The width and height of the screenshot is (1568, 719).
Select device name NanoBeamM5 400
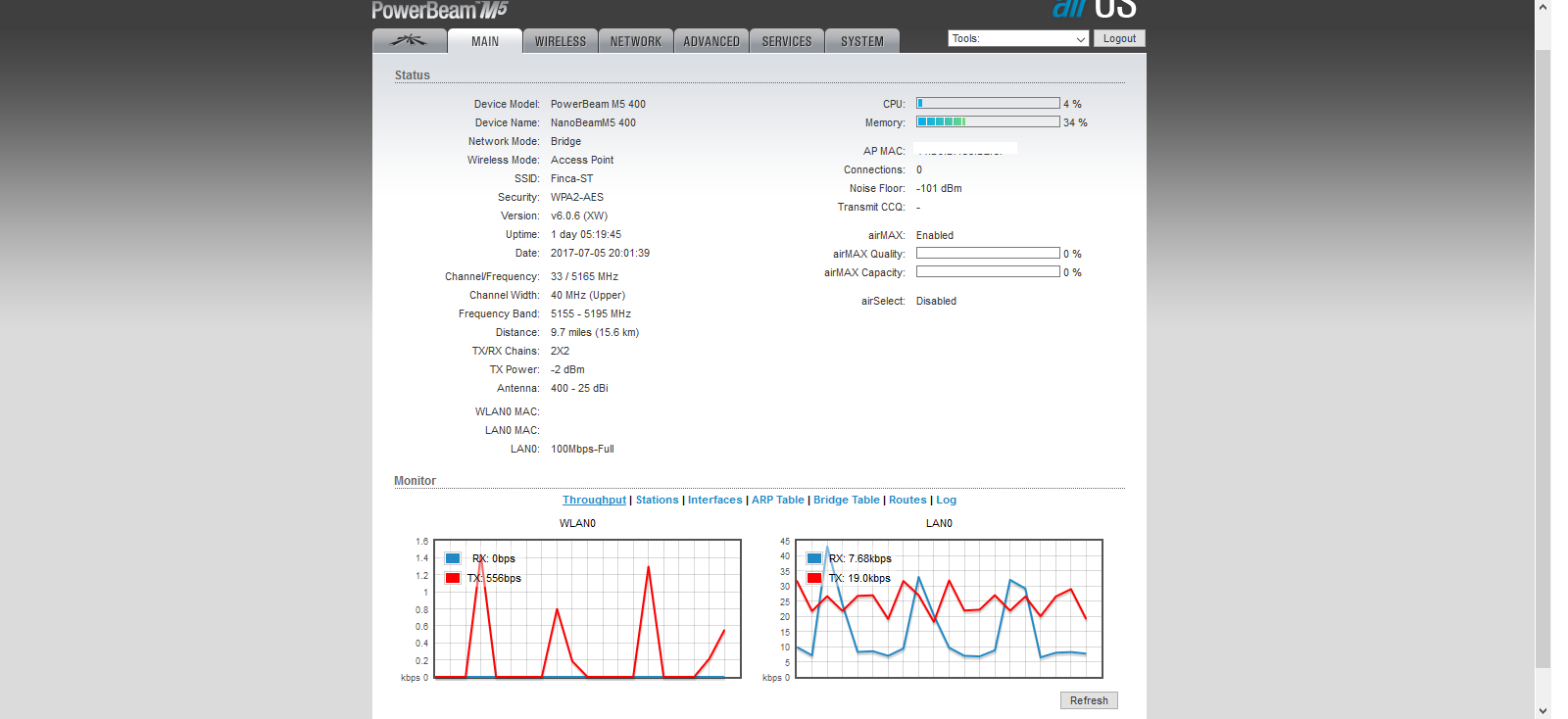(593, 122)
